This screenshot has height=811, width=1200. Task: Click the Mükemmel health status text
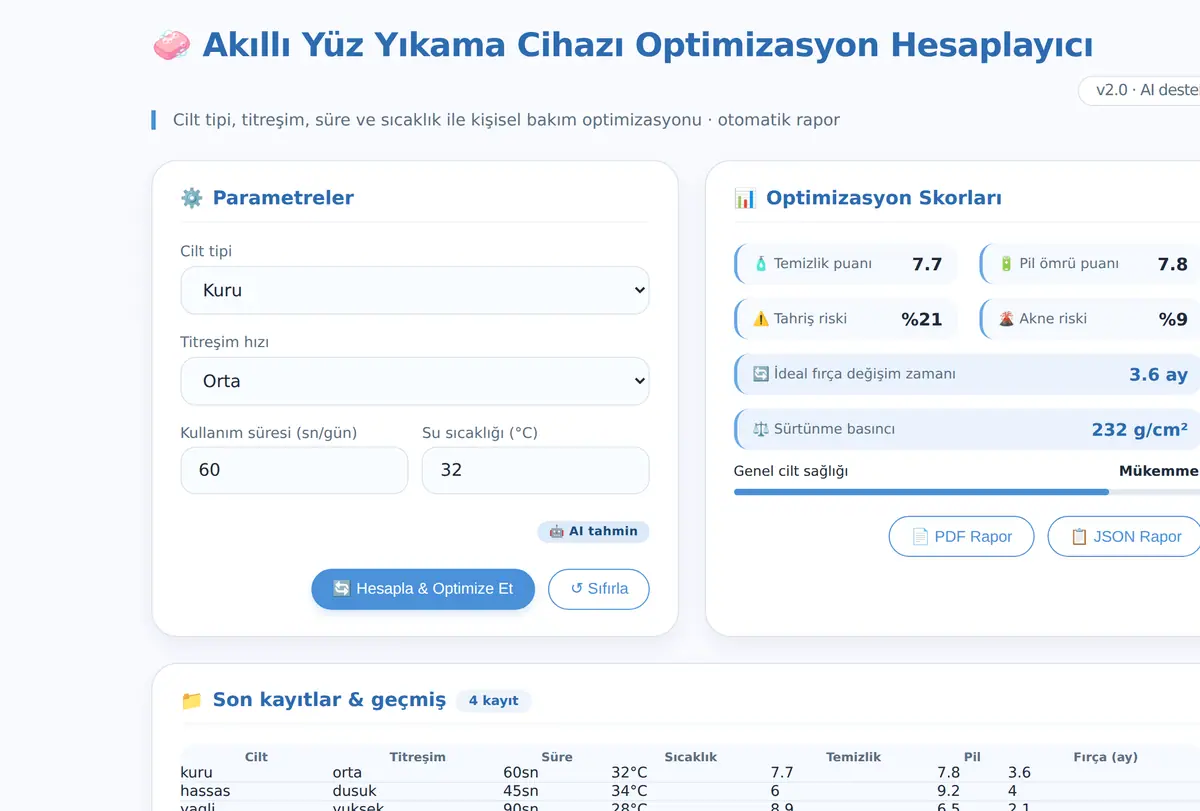[x=1159, y=471]
